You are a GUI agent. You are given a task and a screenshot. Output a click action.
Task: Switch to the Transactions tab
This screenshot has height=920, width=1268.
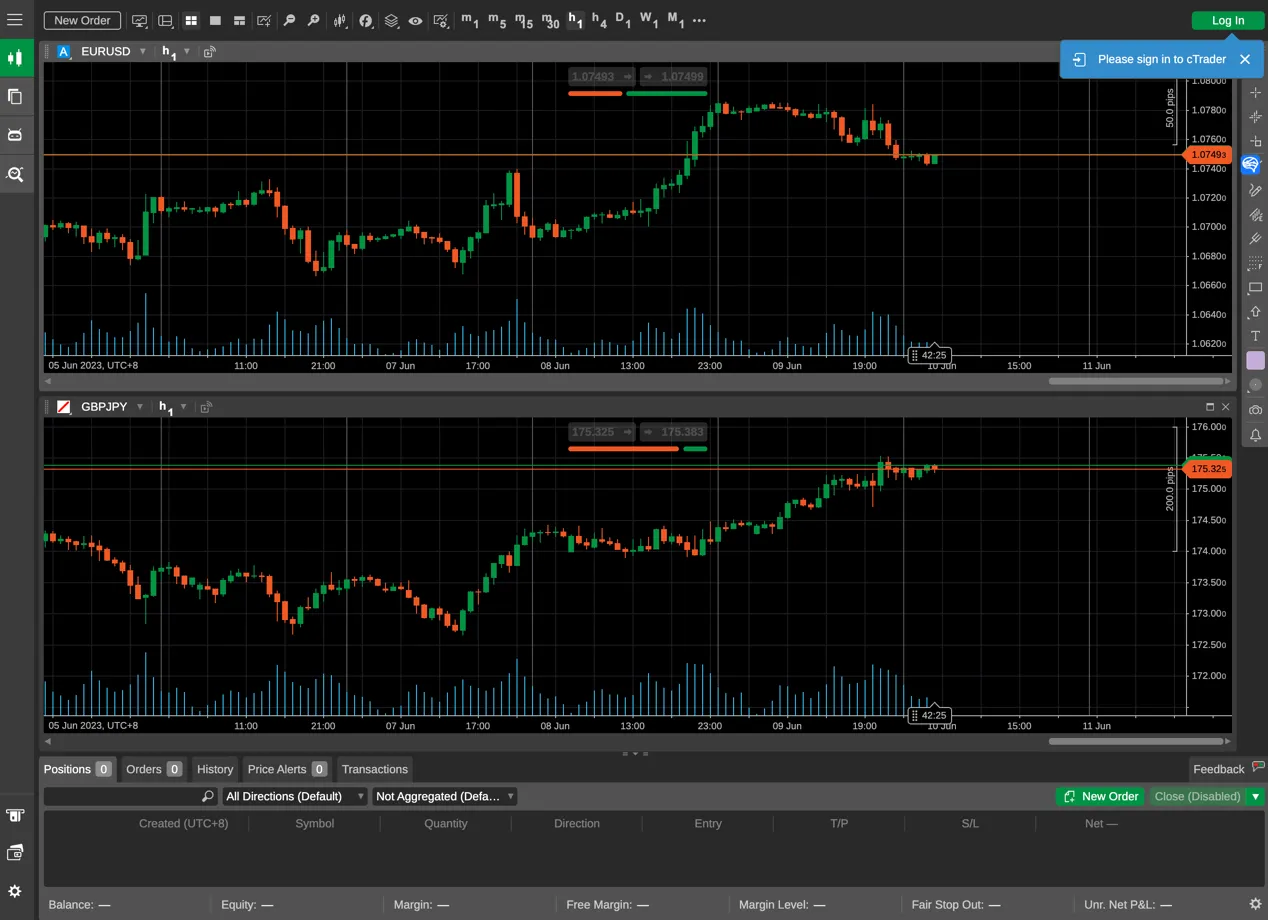pyautogui.click(x=375, y=769)
